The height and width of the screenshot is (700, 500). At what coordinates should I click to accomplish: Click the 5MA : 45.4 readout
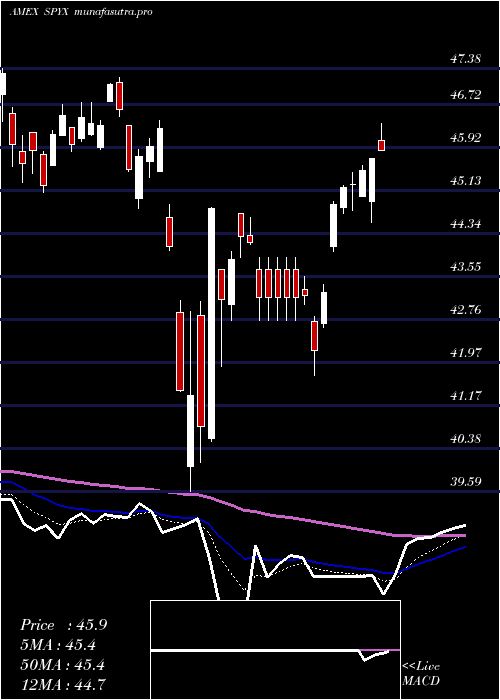(58, 645)
